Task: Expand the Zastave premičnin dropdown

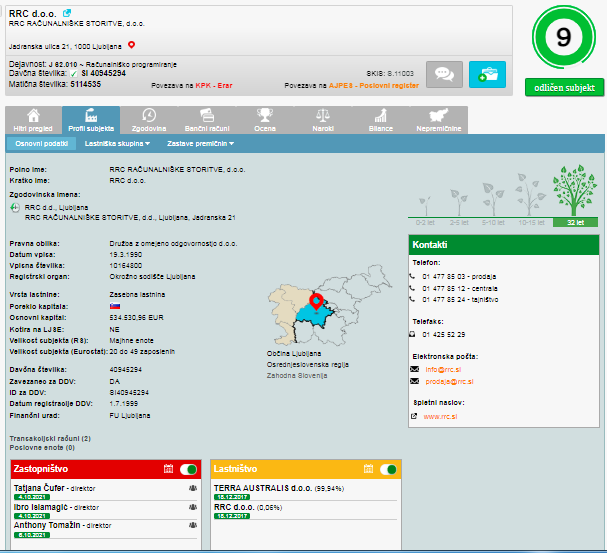Action: [201, 144]
